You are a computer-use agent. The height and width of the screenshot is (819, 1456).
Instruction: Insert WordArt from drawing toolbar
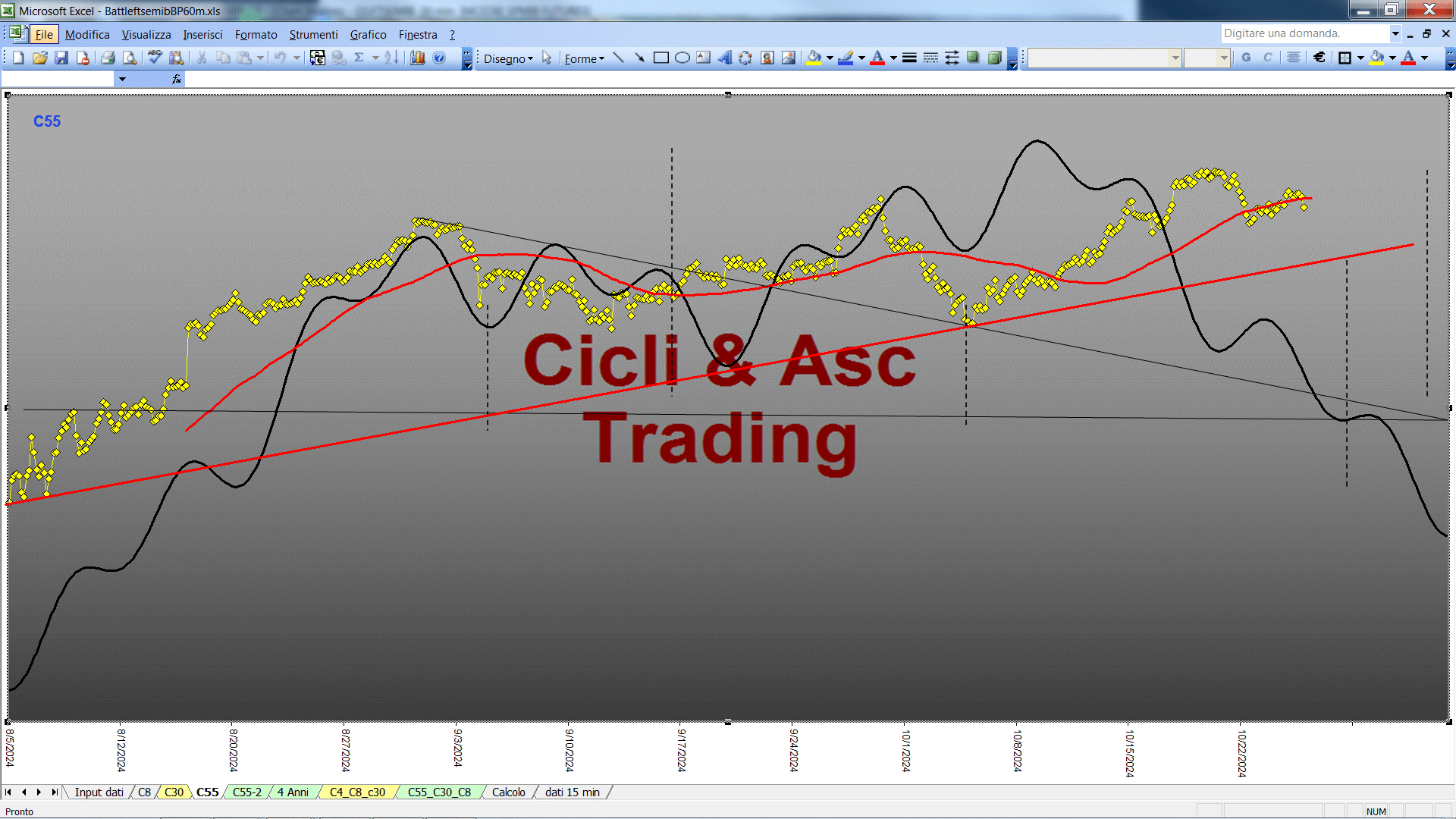pos(724,58)
